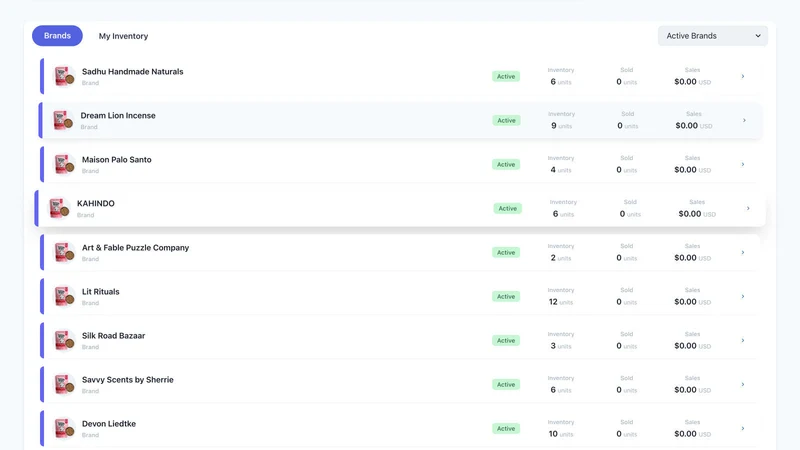This screenshot has width=800, height=450.
Task: Click Maison Palo Santo brand logo
Action: [x=64, y=164]
